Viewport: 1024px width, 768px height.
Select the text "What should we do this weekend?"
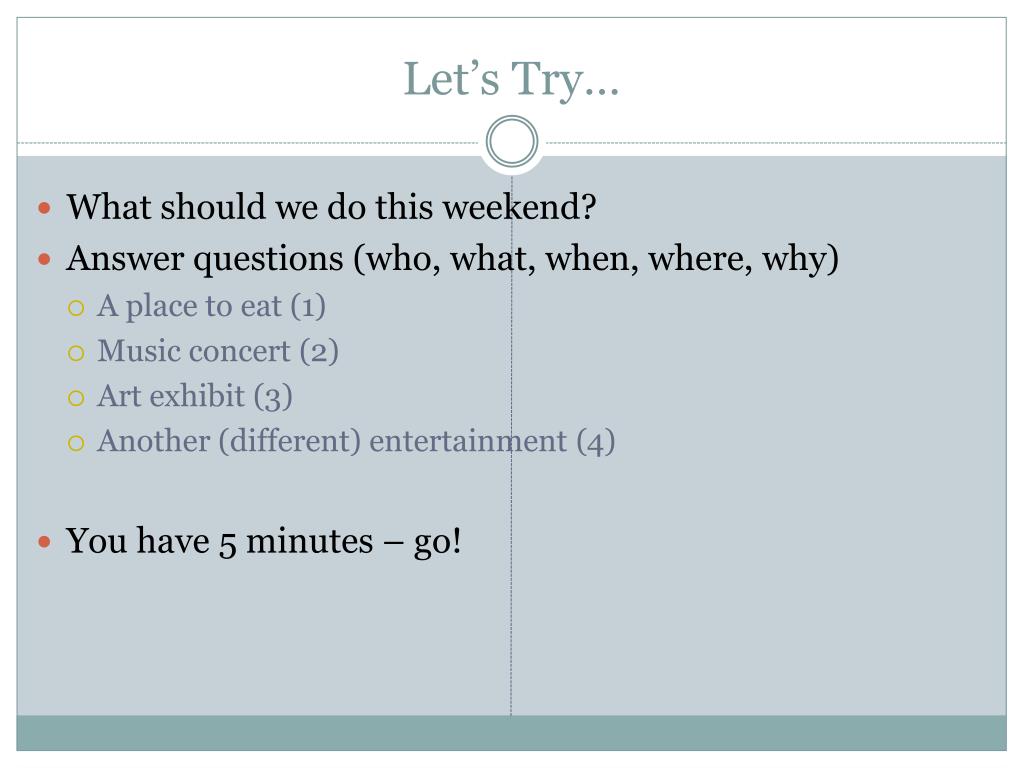[331, 207]
